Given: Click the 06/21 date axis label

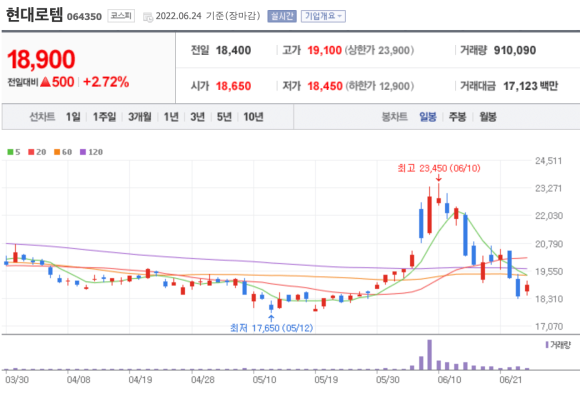Looking at the screenshot, I should (x=511, y=380).
